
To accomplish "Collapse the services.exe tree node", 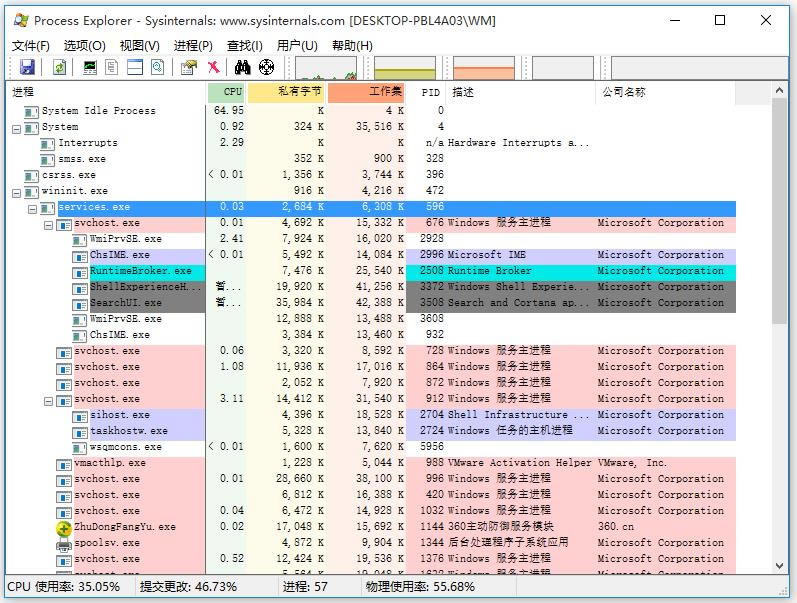I will (x=33, y=209).
